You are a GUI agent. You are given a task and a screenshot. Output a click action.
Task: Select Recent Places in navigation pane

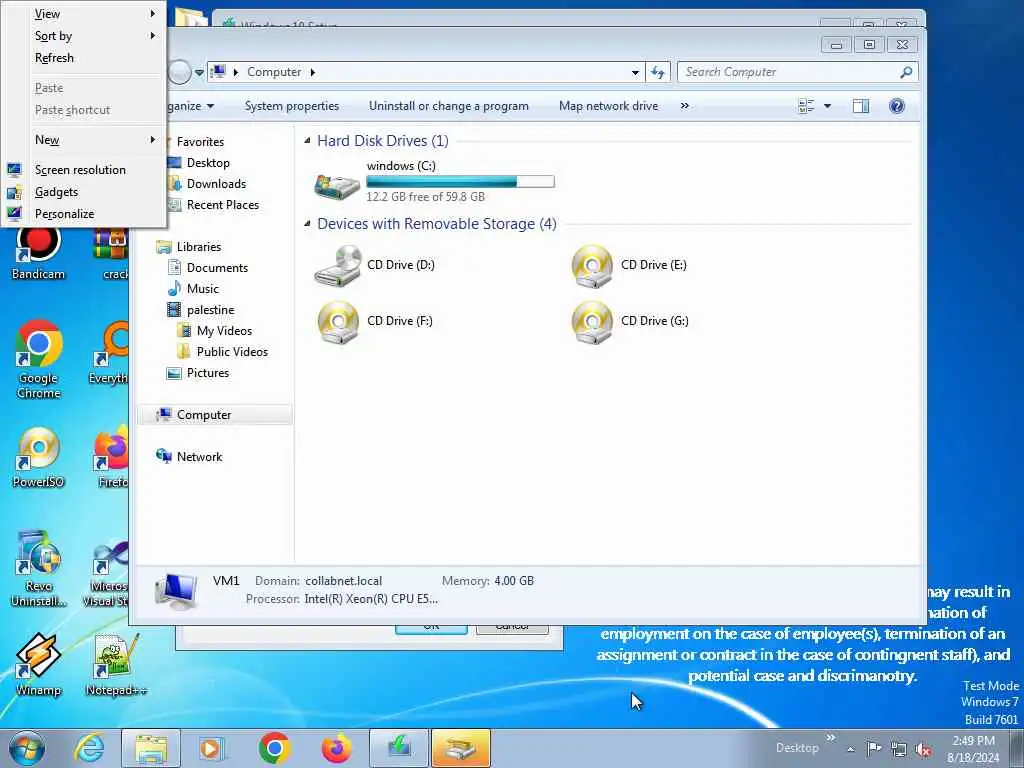point(222,204)
